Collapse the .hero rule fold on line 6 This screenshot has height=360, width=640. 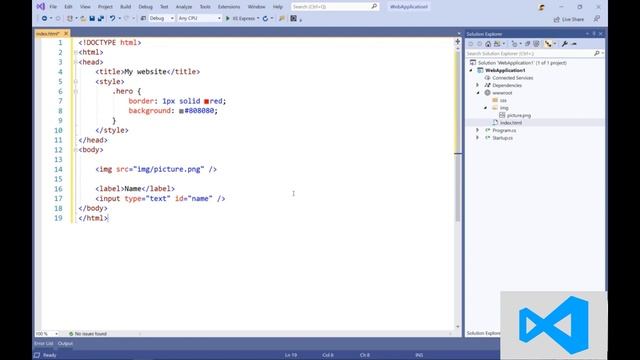[76, 91]
